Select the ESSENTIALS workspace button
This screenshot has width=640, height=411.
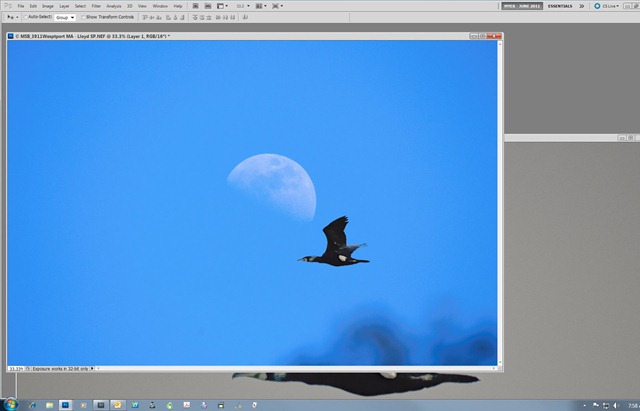(x=560, y=6)
